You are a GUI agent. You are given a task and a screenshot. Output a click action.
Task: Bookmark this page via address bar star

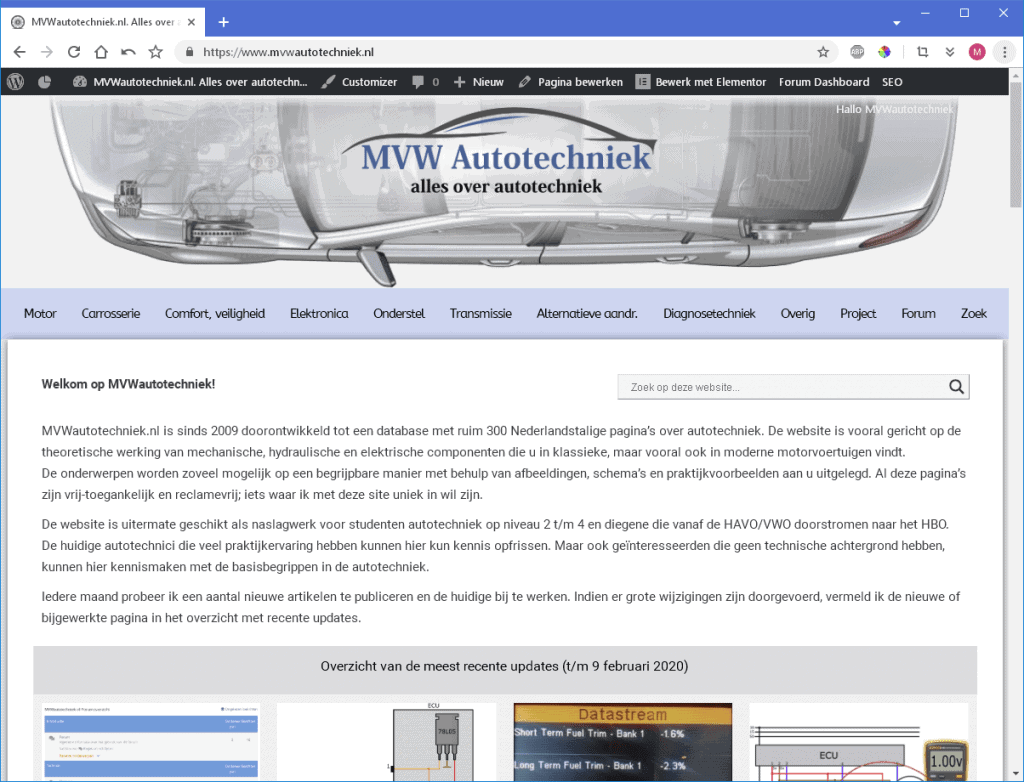pos(823,52)
